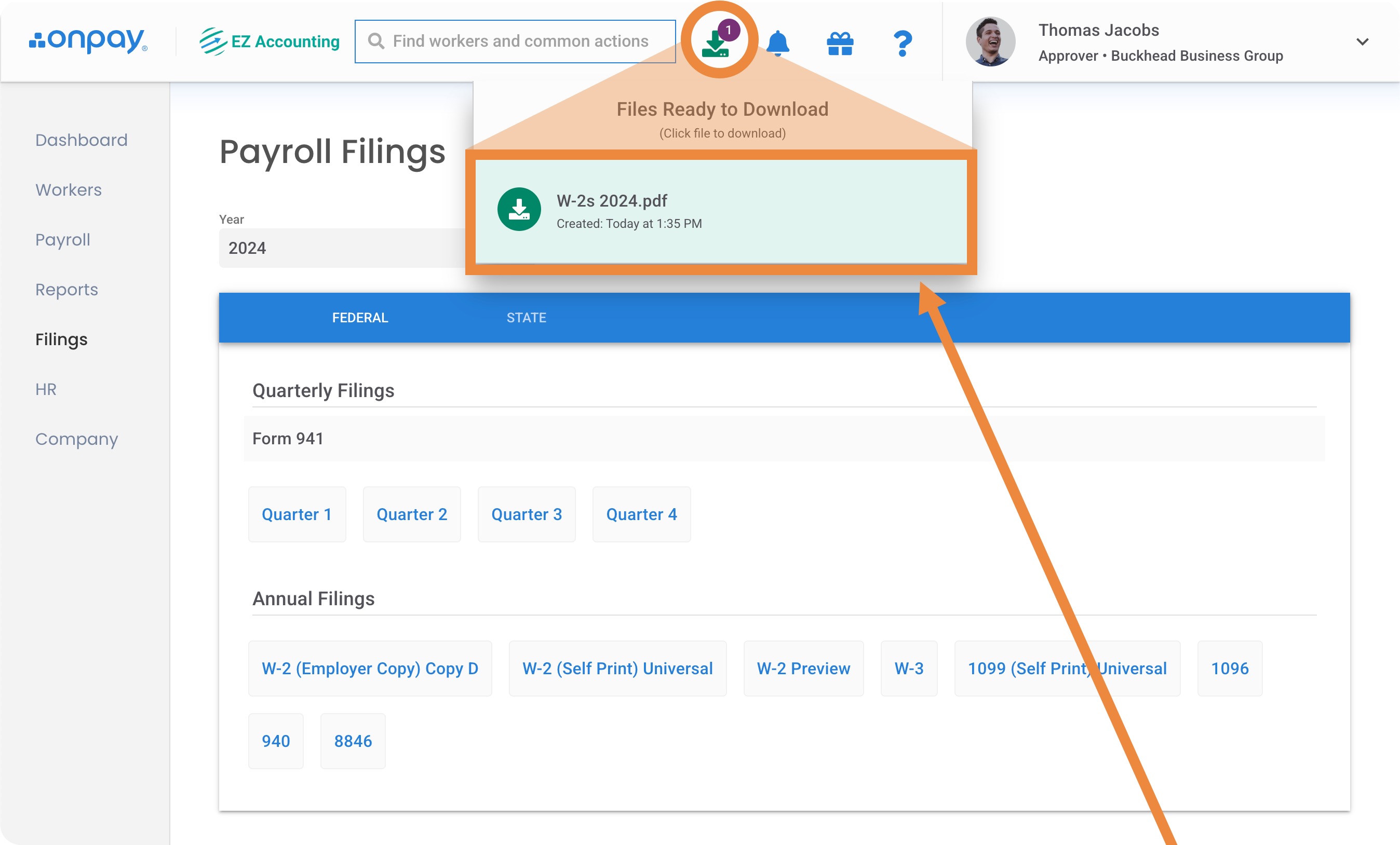
Task: Open the Year 2024 dropdown
Action: point(341,248)
